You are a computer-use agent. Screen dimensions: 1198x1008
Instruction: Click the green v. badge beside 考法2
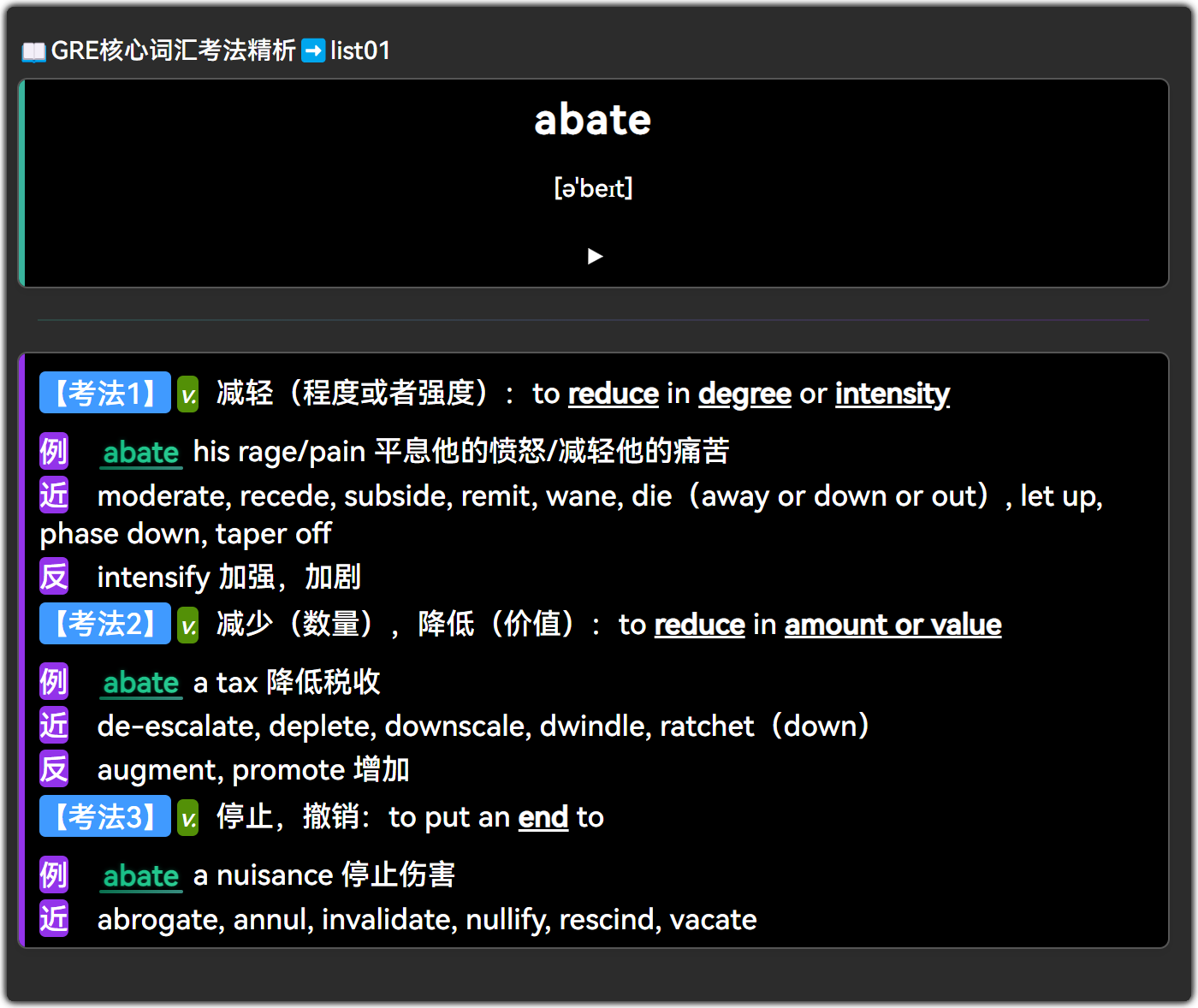coord(188,626)
